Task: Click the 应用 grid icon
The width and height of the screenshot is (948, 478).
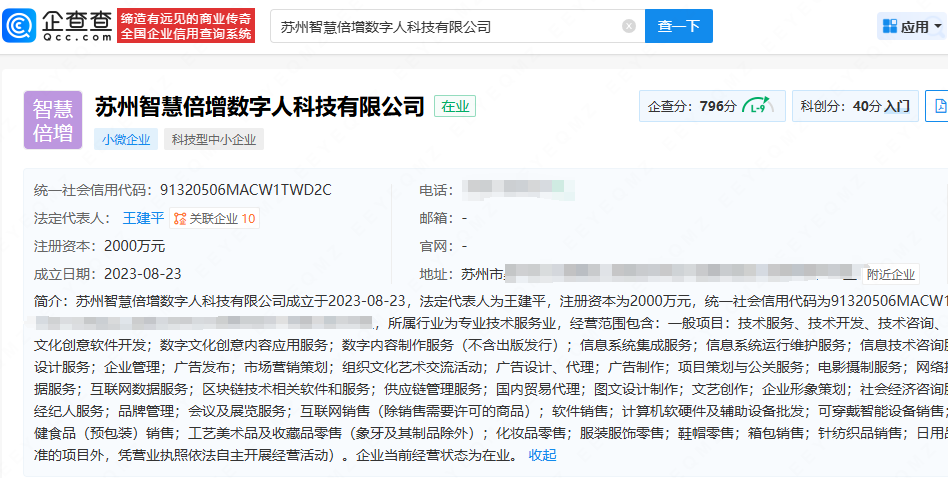Action: (889, 26)
